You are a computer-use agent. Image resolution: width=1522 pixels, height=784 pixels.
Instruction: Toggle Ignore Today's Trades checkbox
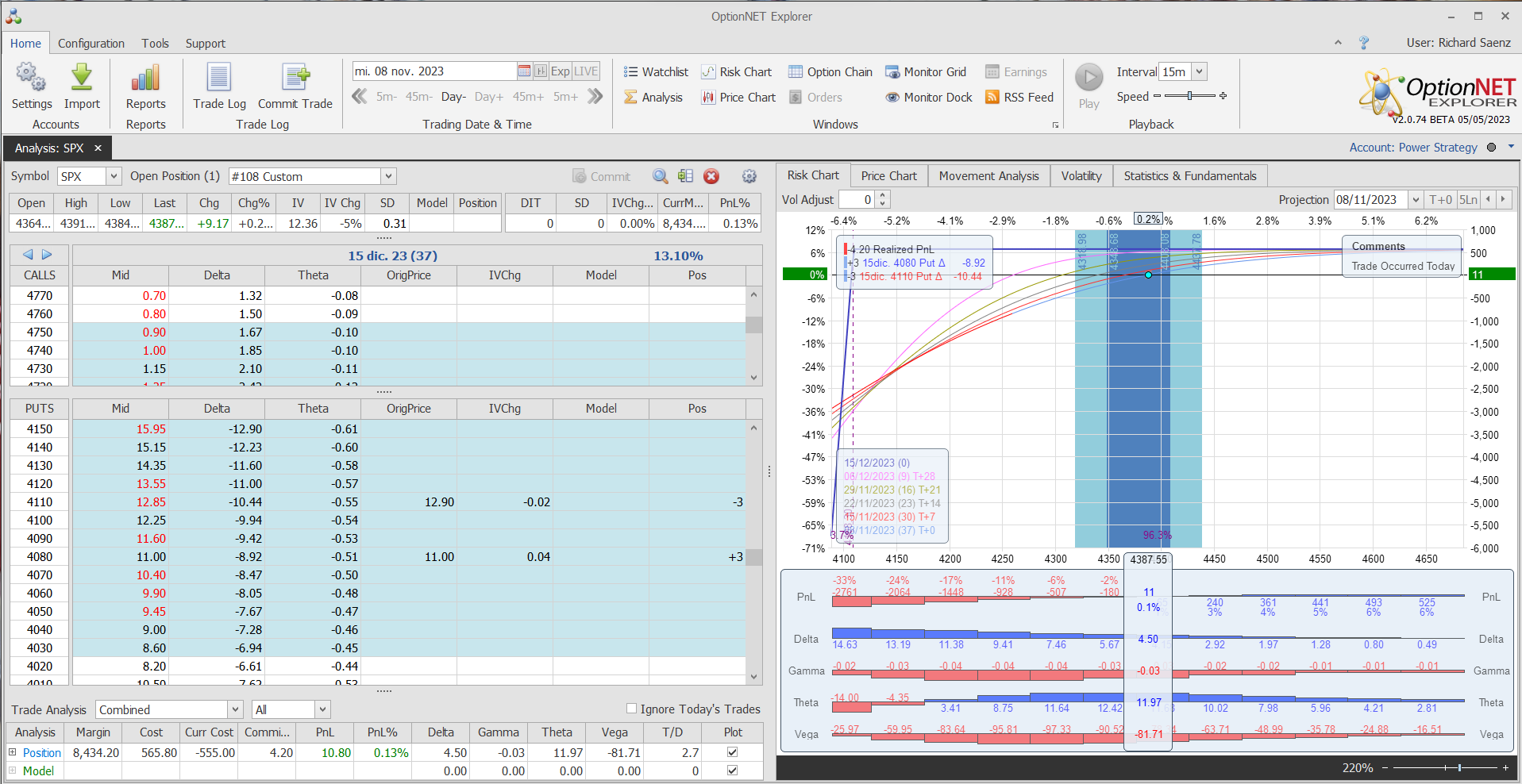632,709
